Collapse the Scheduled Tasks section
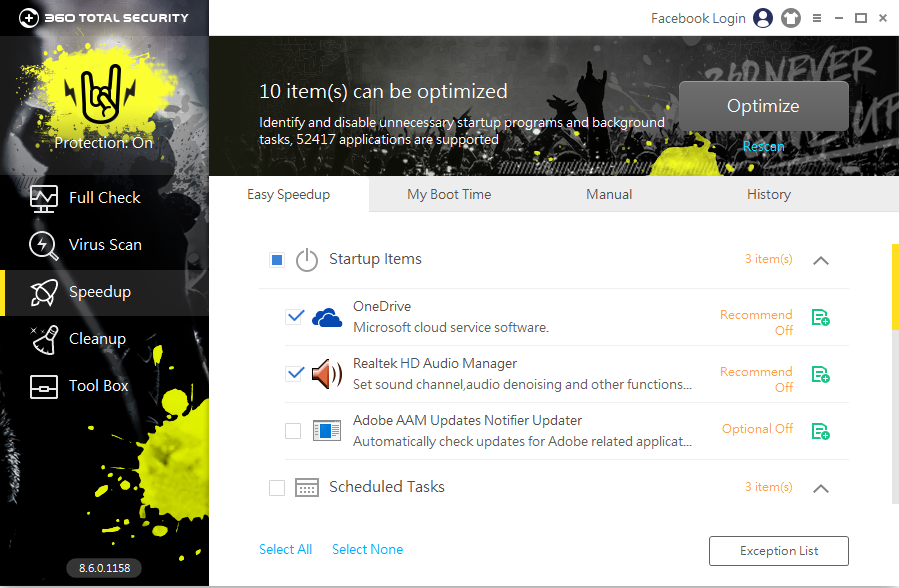 (x=821, y=488)
